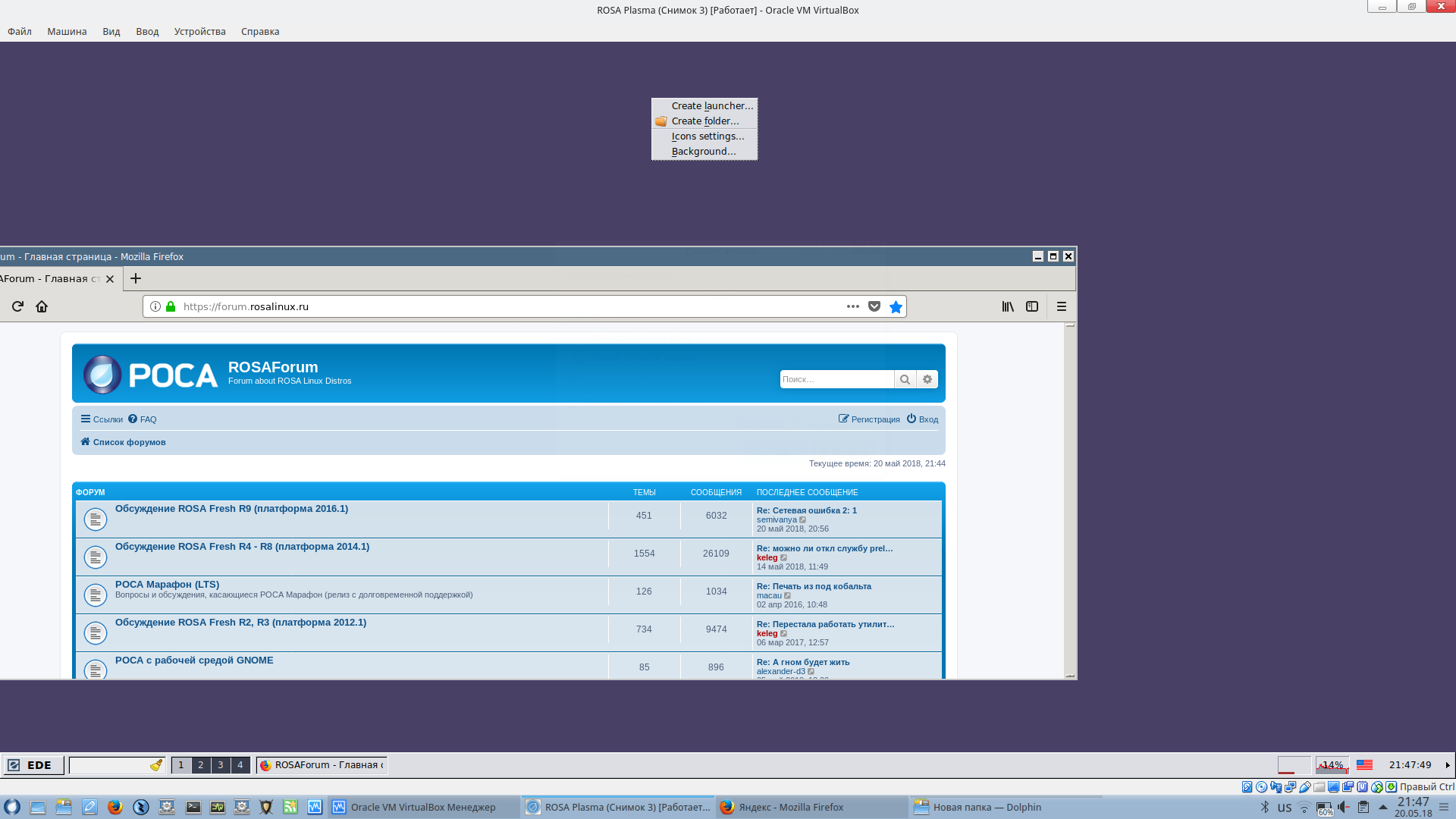Viewport: 1456px width, 819px height.
Task: Click the forum Поиск search field
Action: point(836,379)
